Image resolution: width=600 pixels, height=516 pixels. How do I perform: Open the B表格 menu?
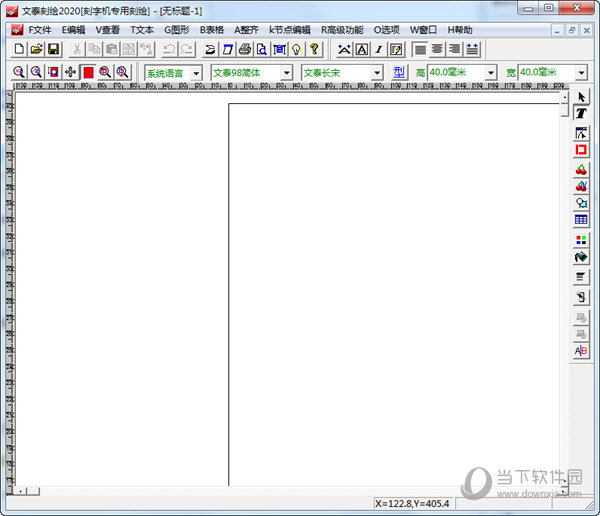pos(212,30)
